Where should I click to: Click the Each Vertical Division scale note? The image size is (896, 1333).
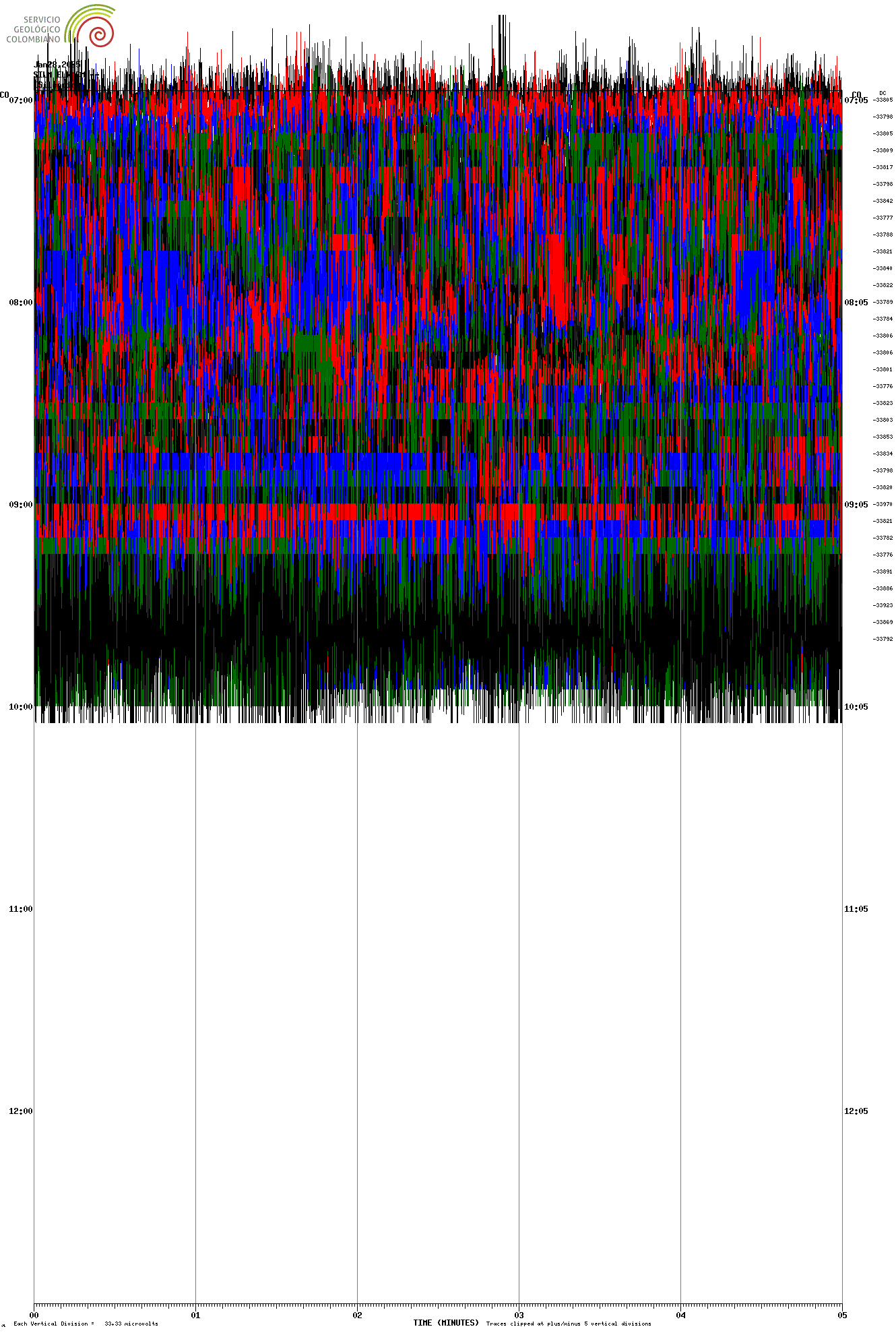[x=86, y=1324]
